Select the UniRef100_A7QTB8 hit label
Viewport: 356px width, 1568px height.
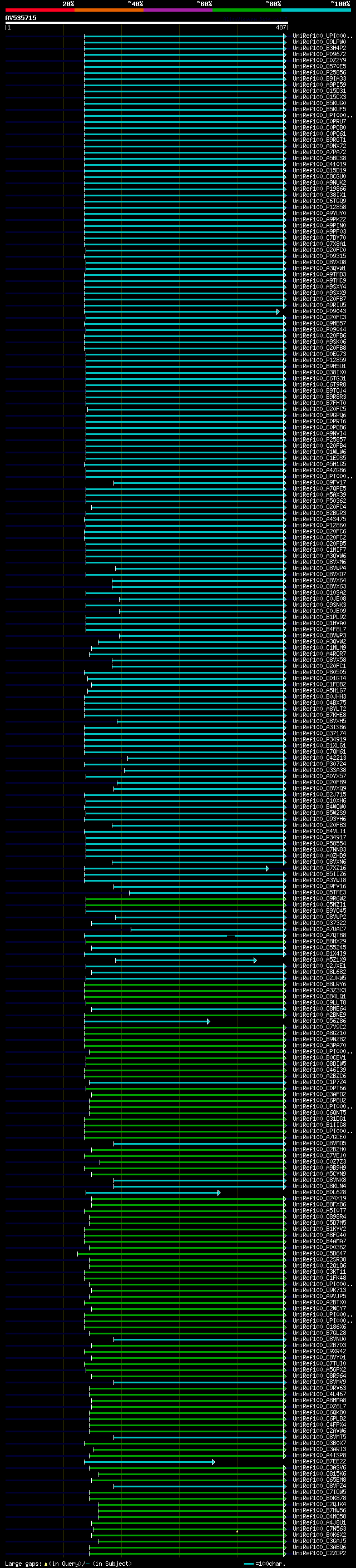click(319, 935)
